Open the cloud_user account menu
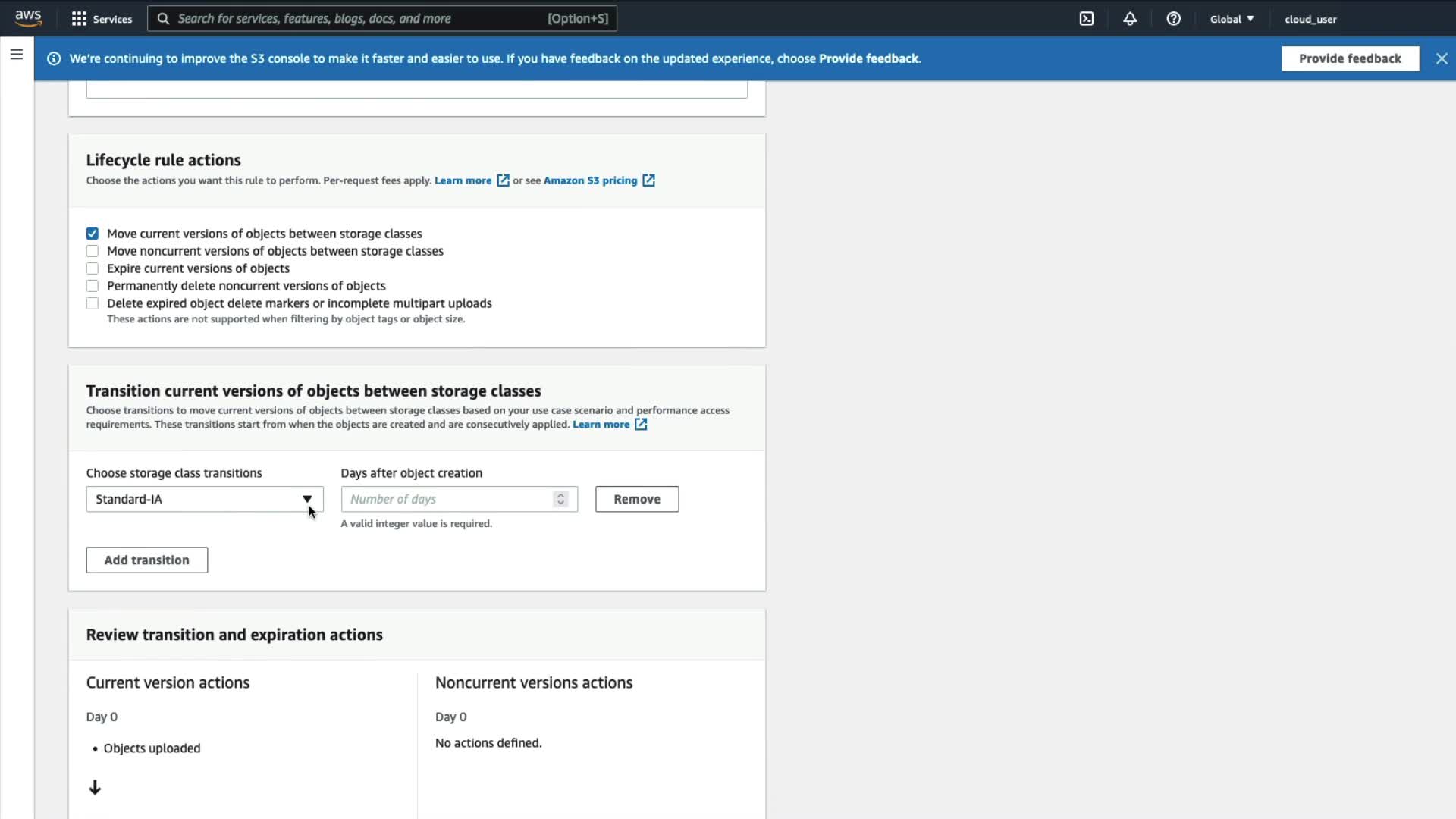The image size is (1456, 819). [x=1310, y=19]
